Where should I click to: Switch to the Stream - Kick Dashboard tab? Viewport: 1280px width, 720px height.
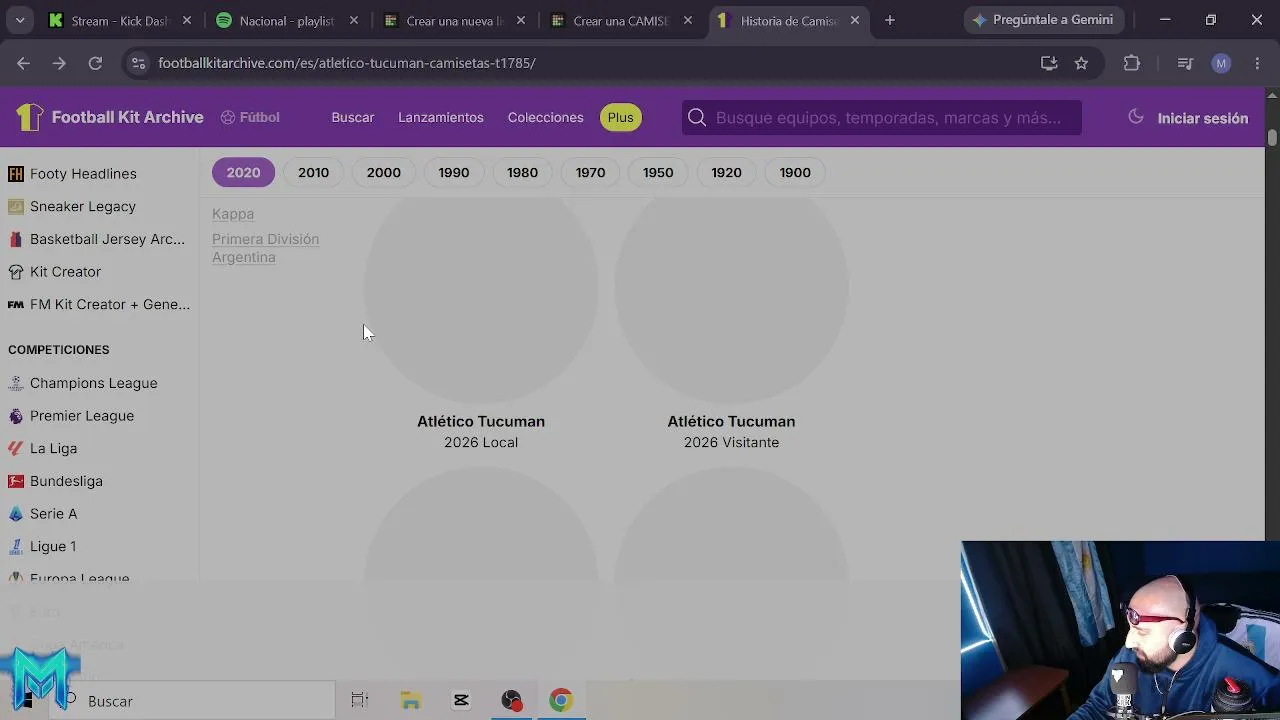[x=120, y=20]
